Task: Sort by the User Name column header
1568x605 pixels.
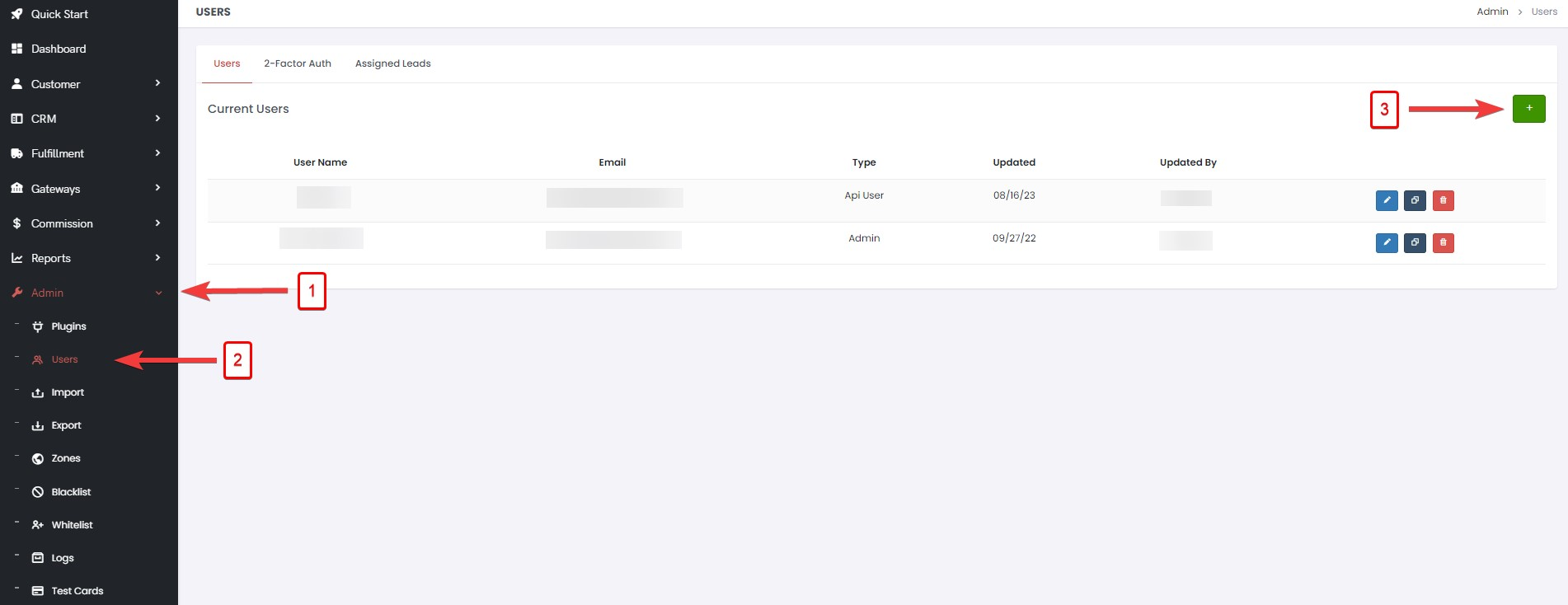Action: pos(320,162)
